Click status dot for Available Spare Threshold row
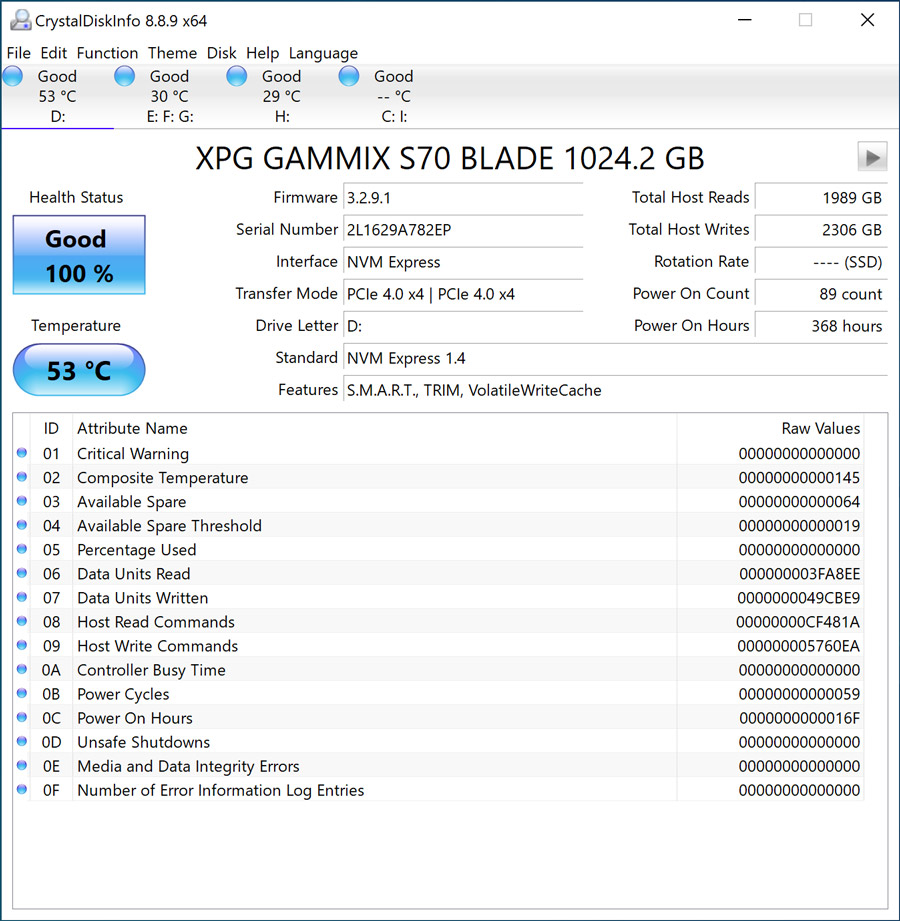 [22, 525]
